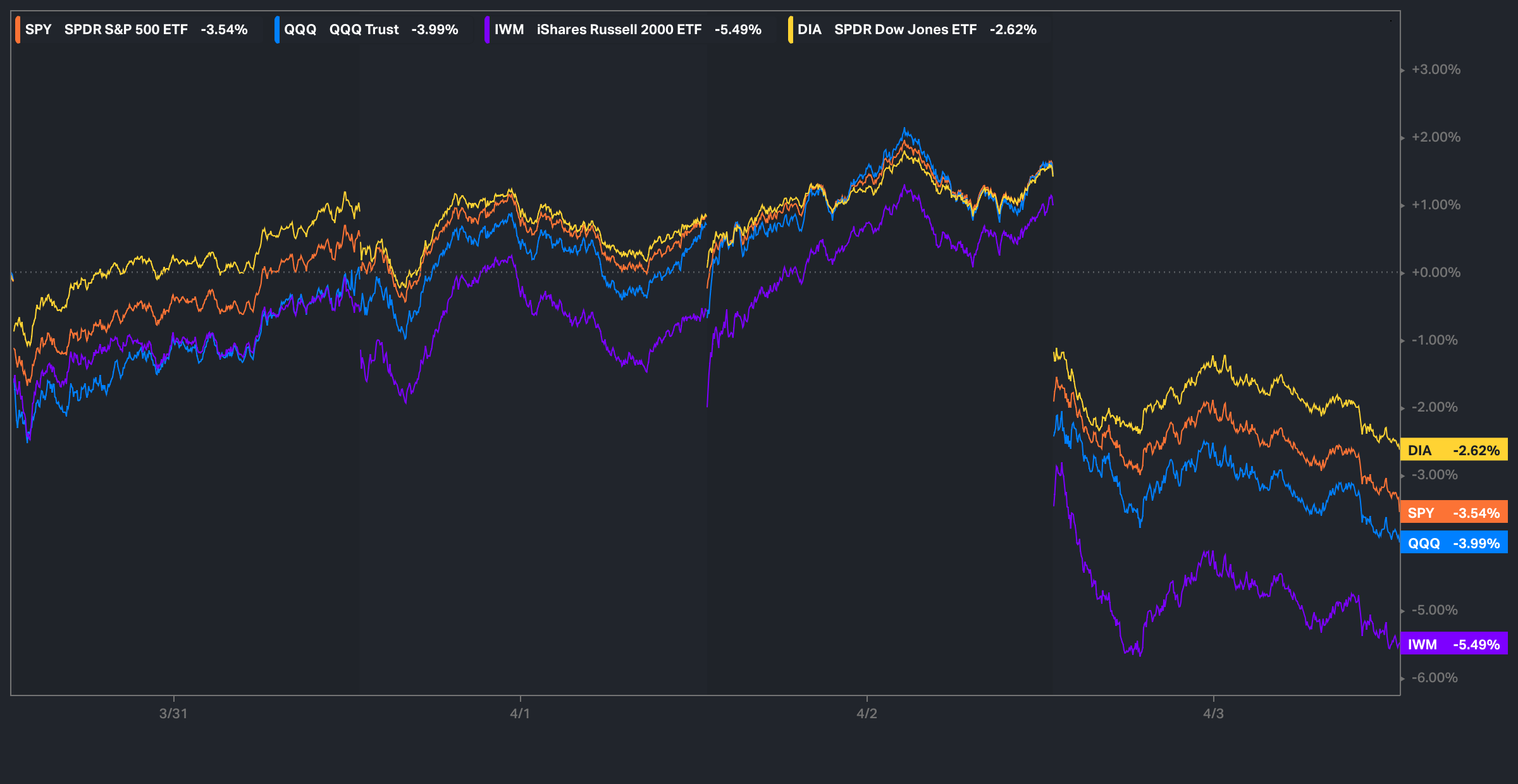Click the 3/31 date marker
1518x784 pixels.
(x=173, y=714)
